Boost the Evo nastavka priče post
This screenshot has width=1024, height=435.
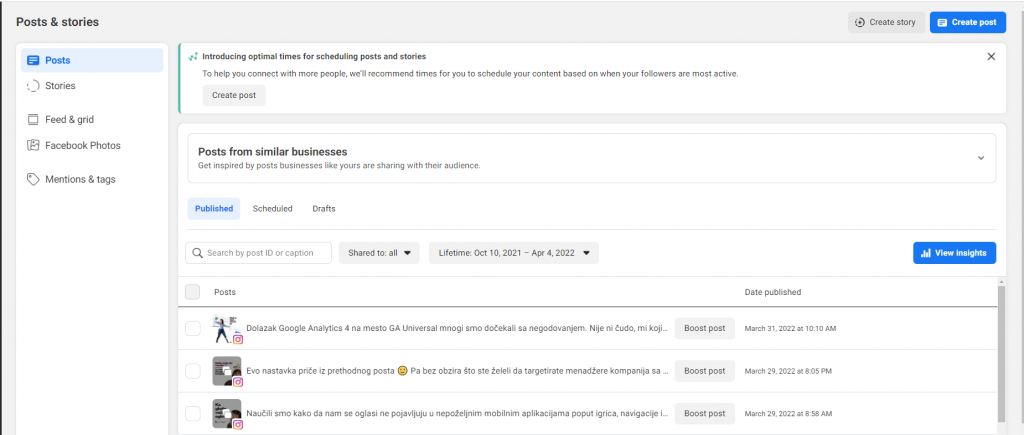tap(705, 371)
